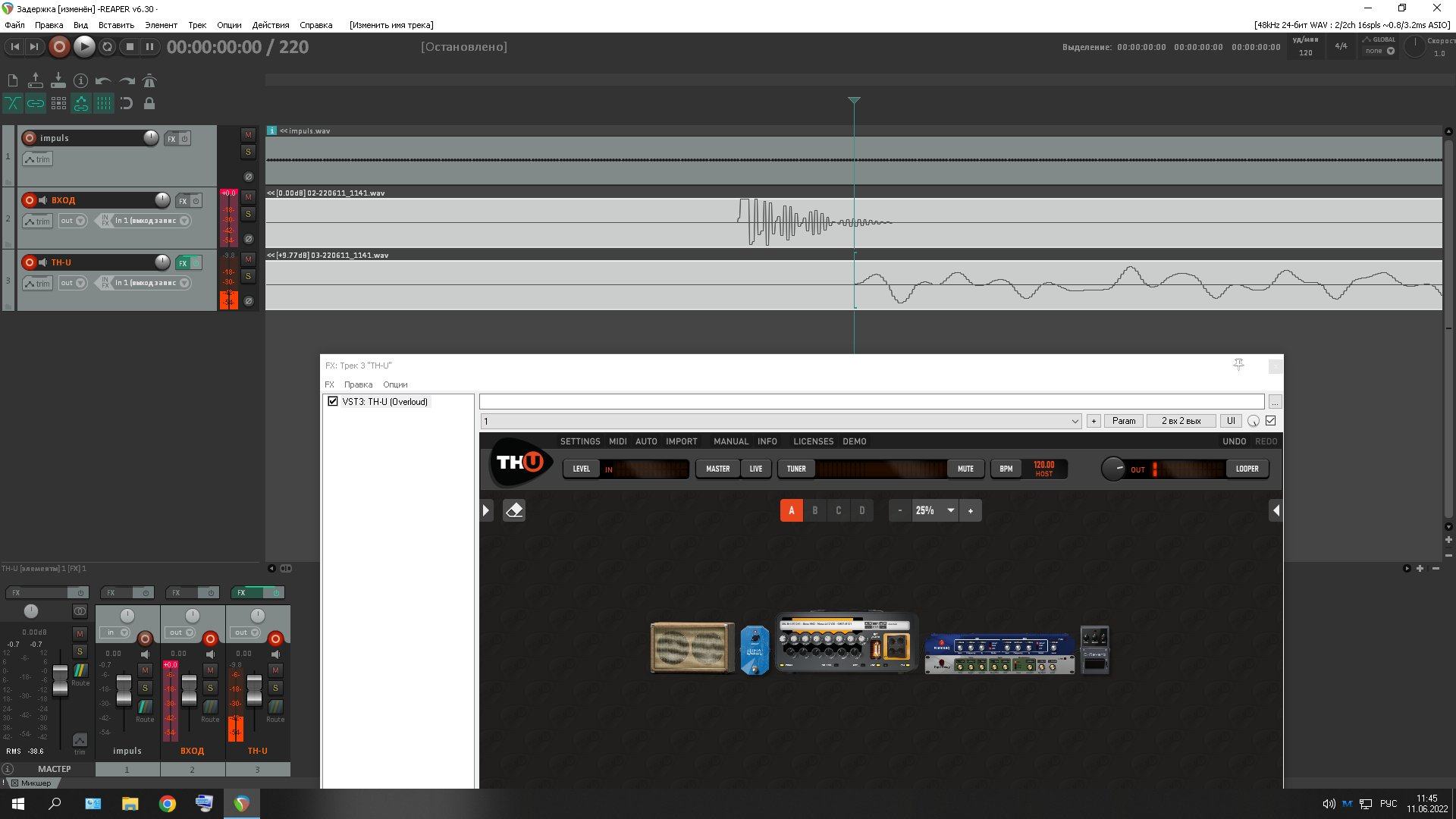Solo the TH-U track
Viewport: 1456px width, 819px height.
click(x=248, y=276)
